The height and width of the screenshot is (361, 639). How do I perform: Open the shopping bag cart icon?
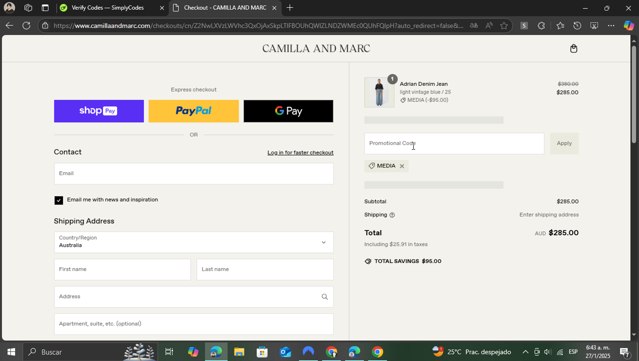coord(573,48)
